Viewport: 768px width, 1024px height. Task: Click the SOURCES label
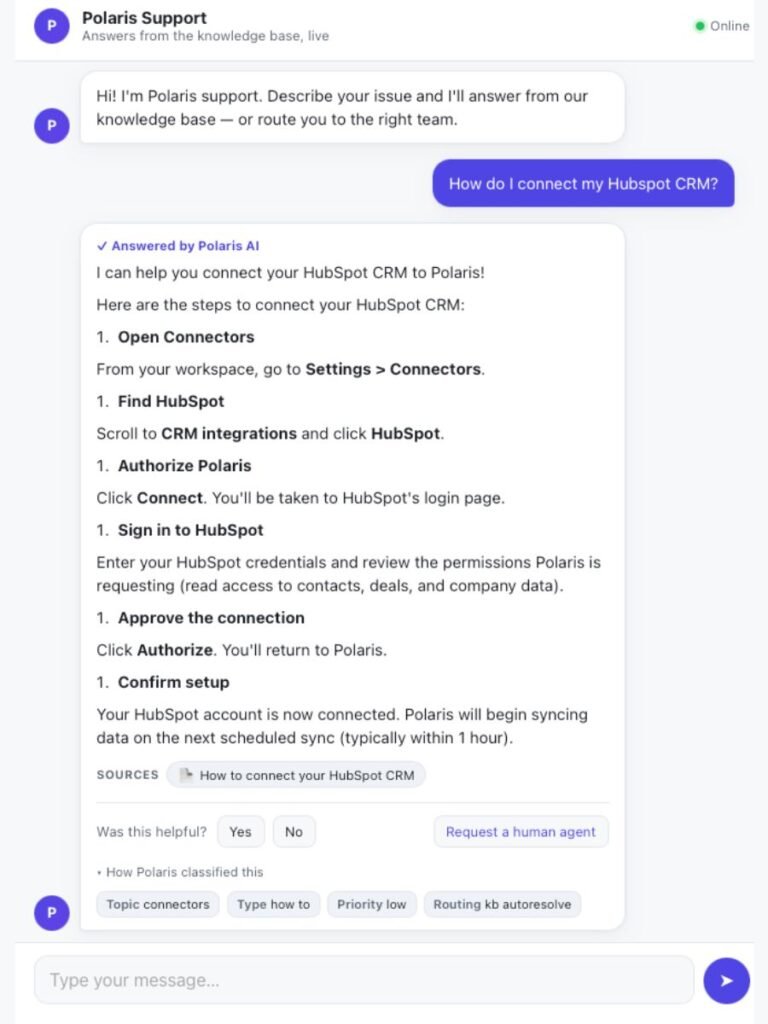click(x=127, y=775)
